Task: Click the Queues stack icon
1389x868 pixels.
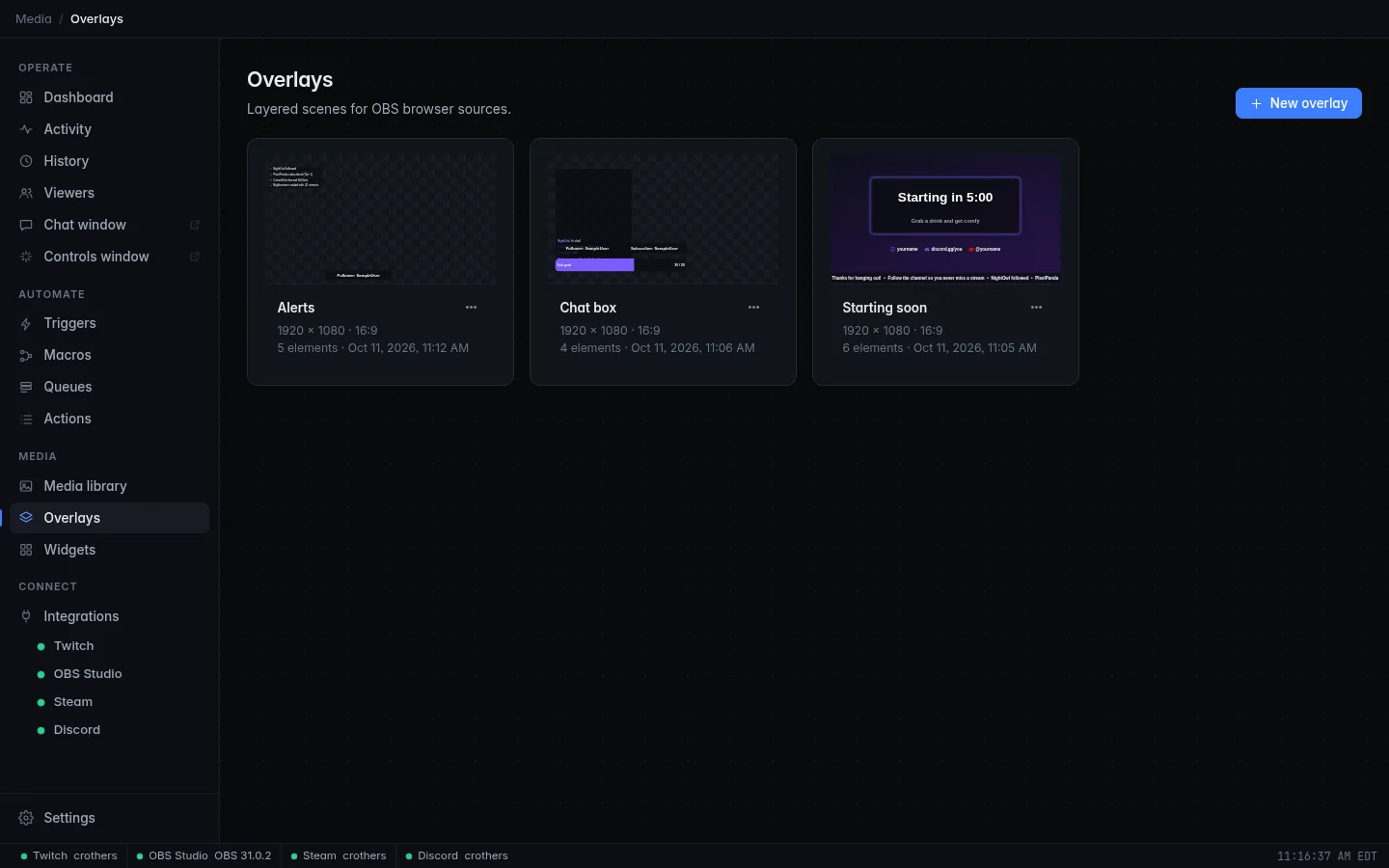Action: 26,387
